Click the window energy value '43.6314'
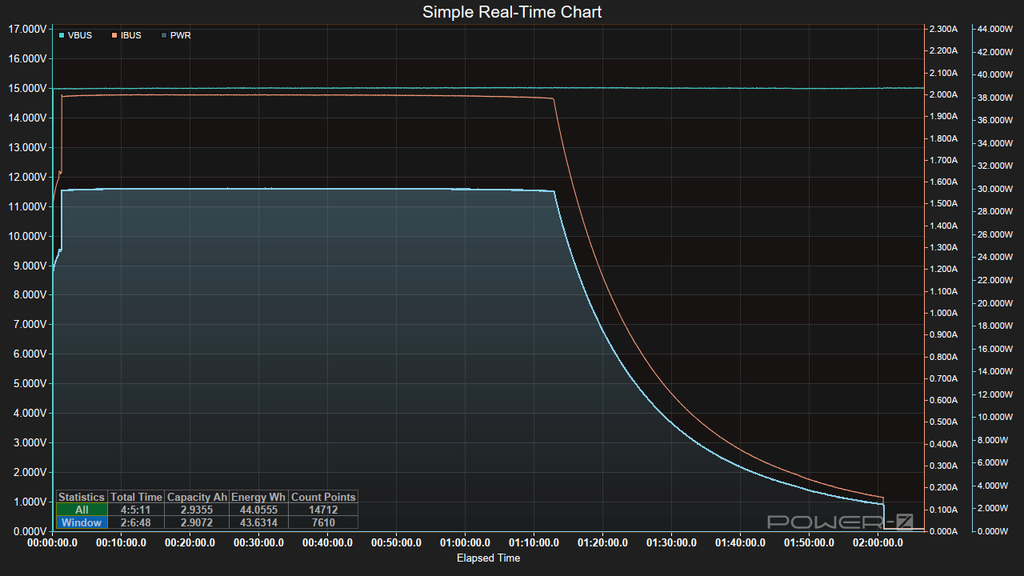 [259, 522]
